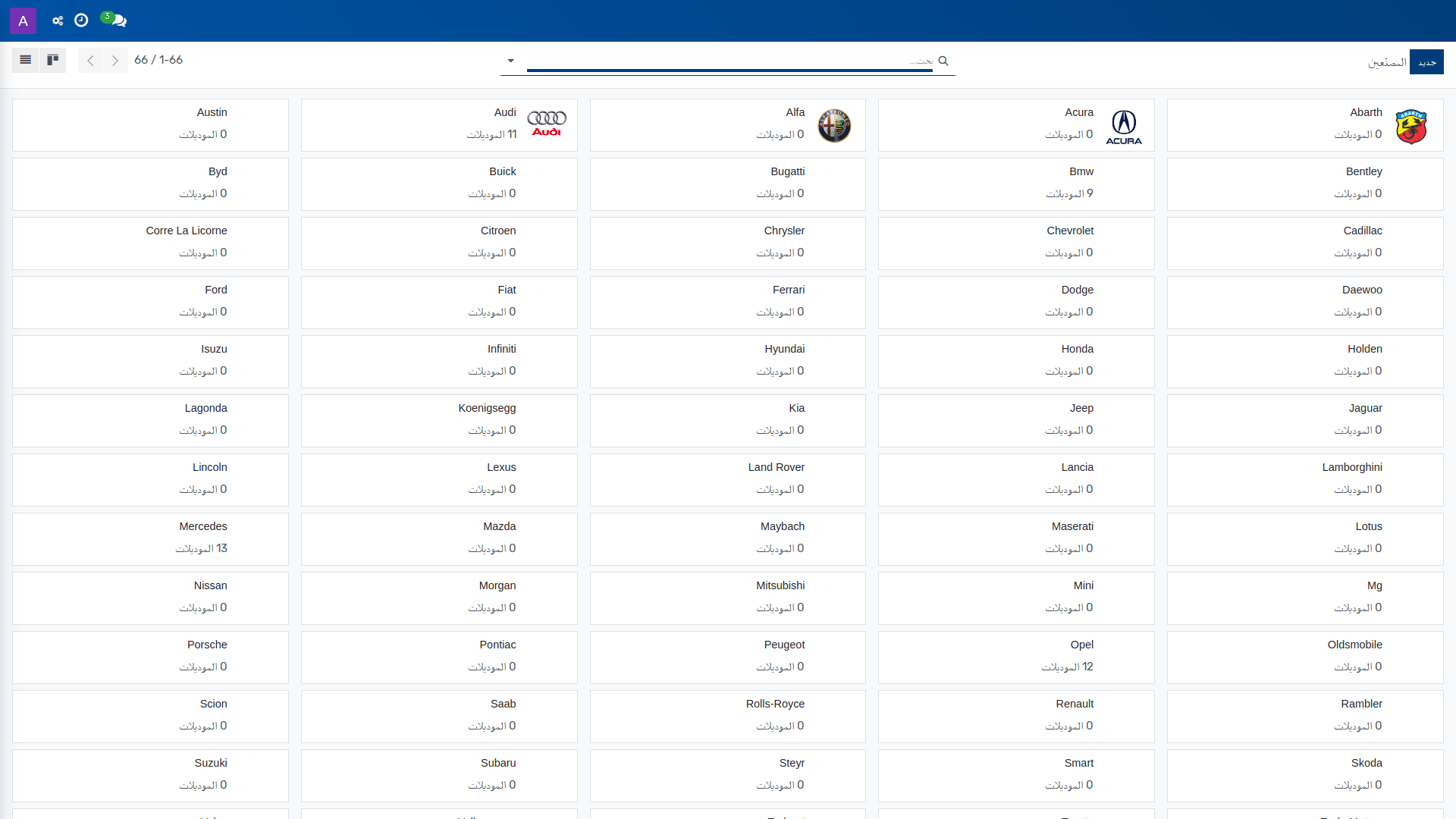This screenshot has height=819, width=1456.
Task: Open the Honda brand card
Action: coord(1016,362)
